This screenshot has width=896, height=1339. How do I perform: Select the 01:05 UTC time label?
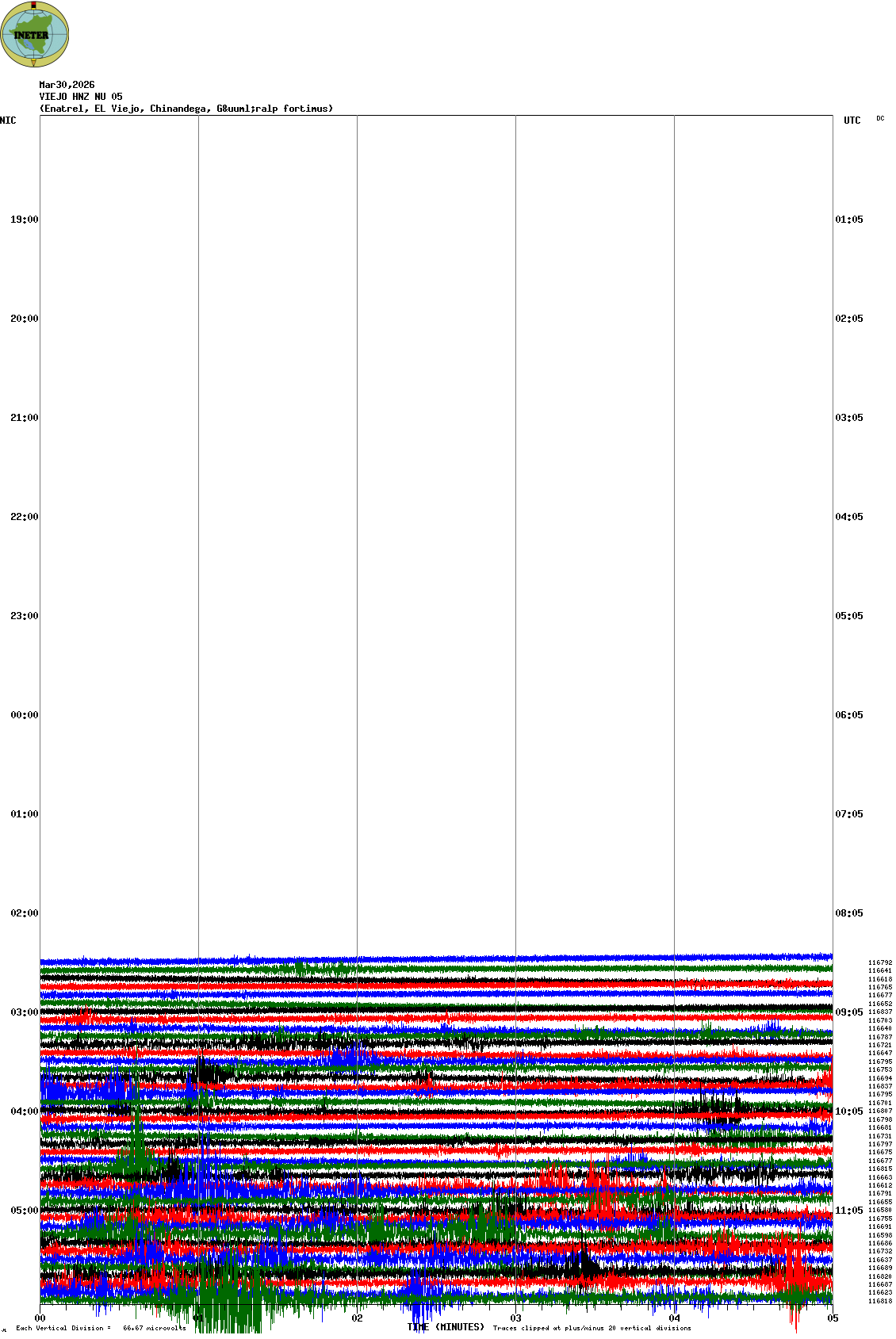coord(848,220)
